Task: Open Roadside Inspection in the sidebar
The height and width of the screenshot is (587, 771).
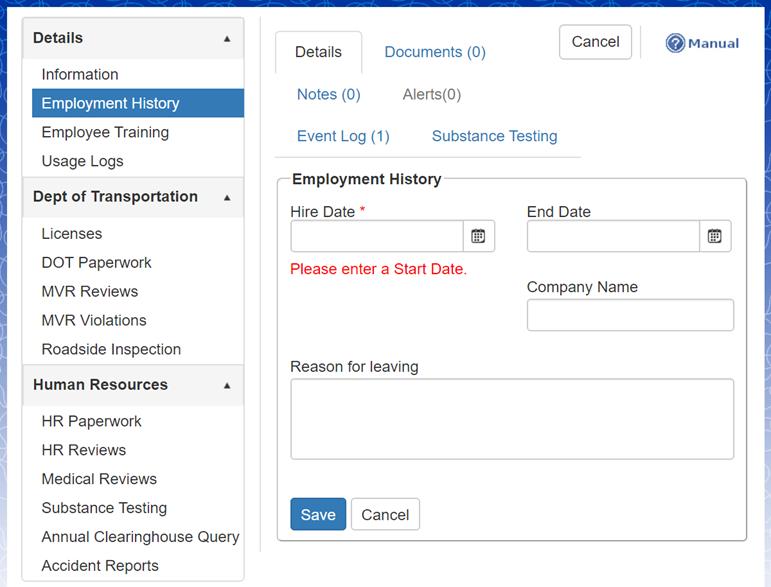Action: tap(111, 349)
